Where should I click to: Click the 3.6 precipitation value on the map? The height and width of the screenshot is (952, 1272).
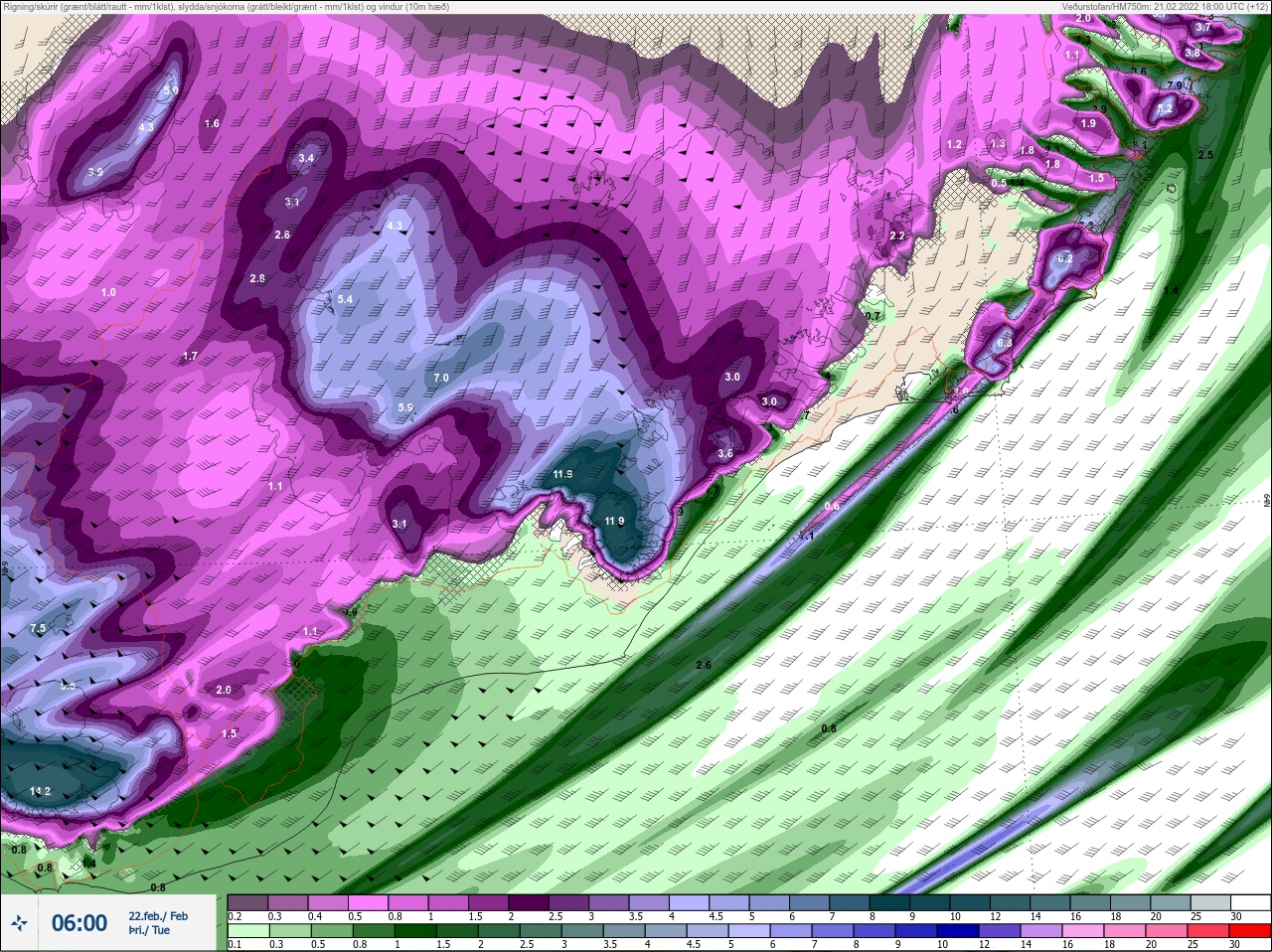(725, 453)
